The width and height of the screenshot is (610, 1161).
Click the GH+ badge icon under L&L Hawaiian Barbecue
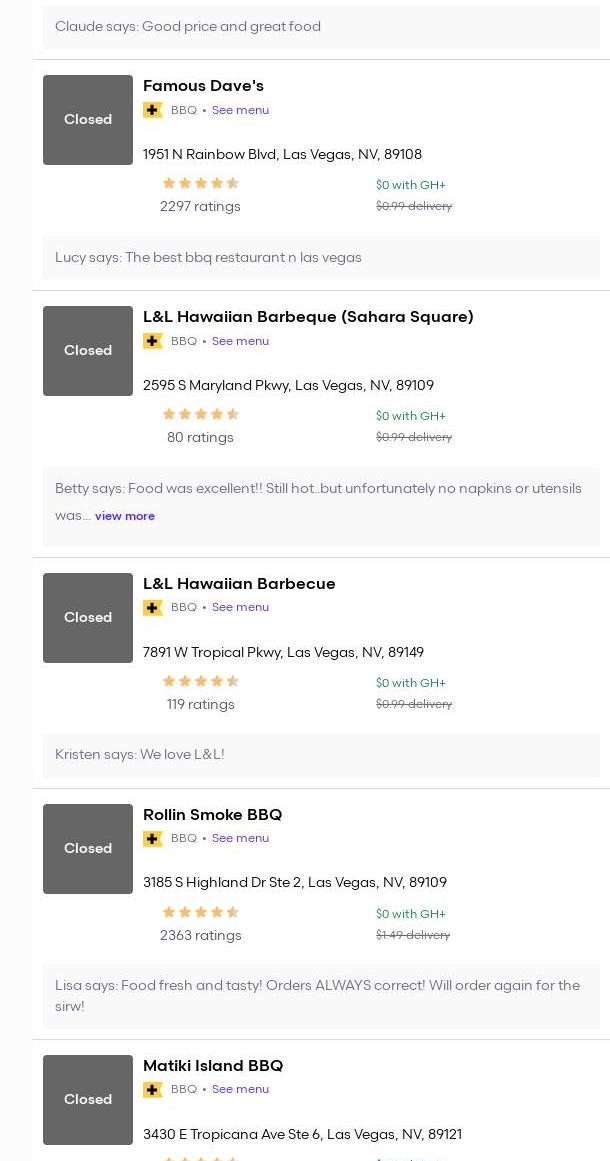pyautogui.click(x=153, y=607)
